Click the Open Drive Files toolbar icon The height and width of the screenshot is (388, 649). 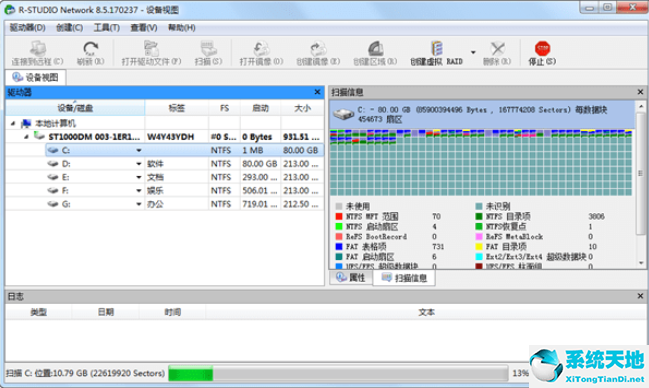pos(151,48)
